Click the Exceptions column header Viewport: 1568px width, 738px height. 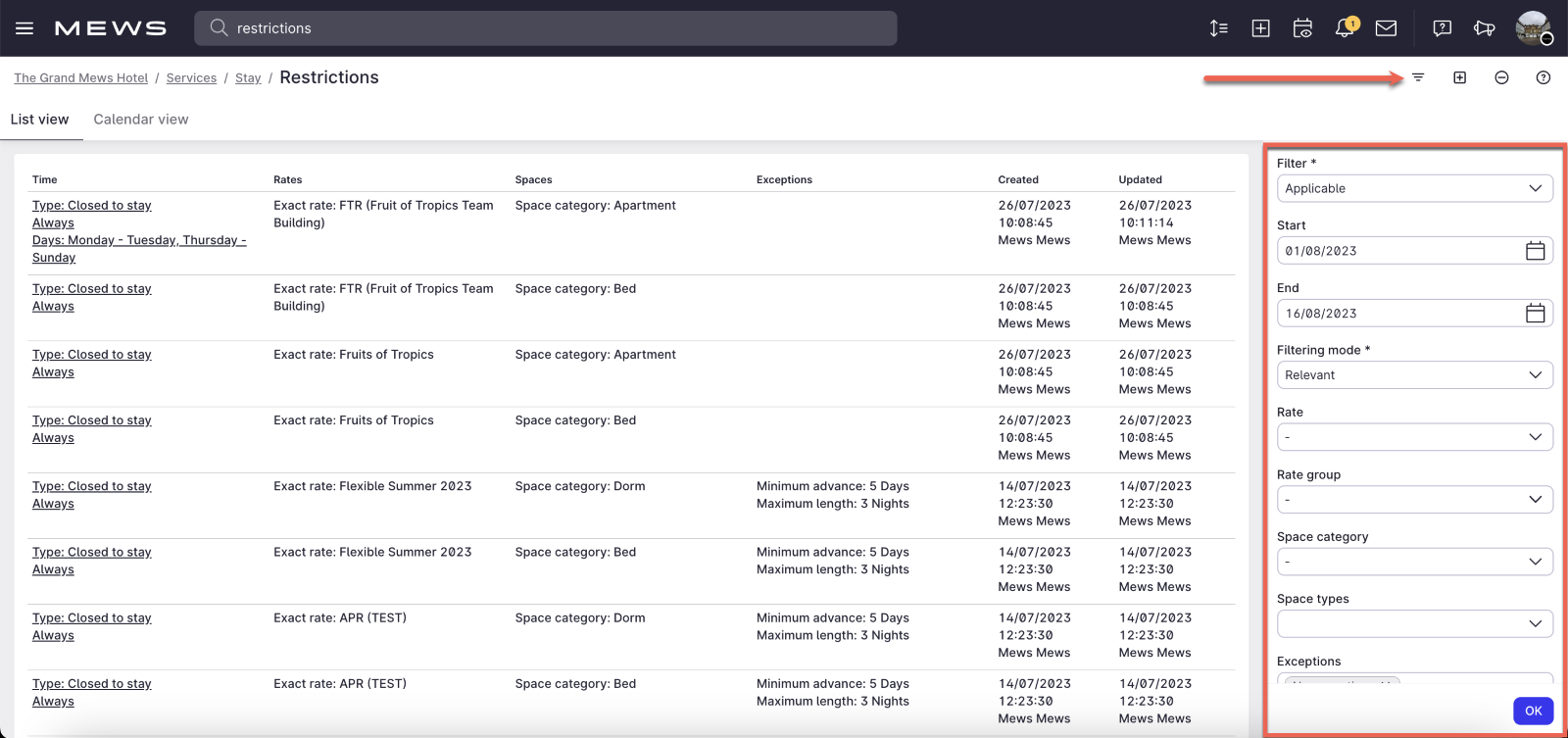pyautogui.click(x=785, y=180)
